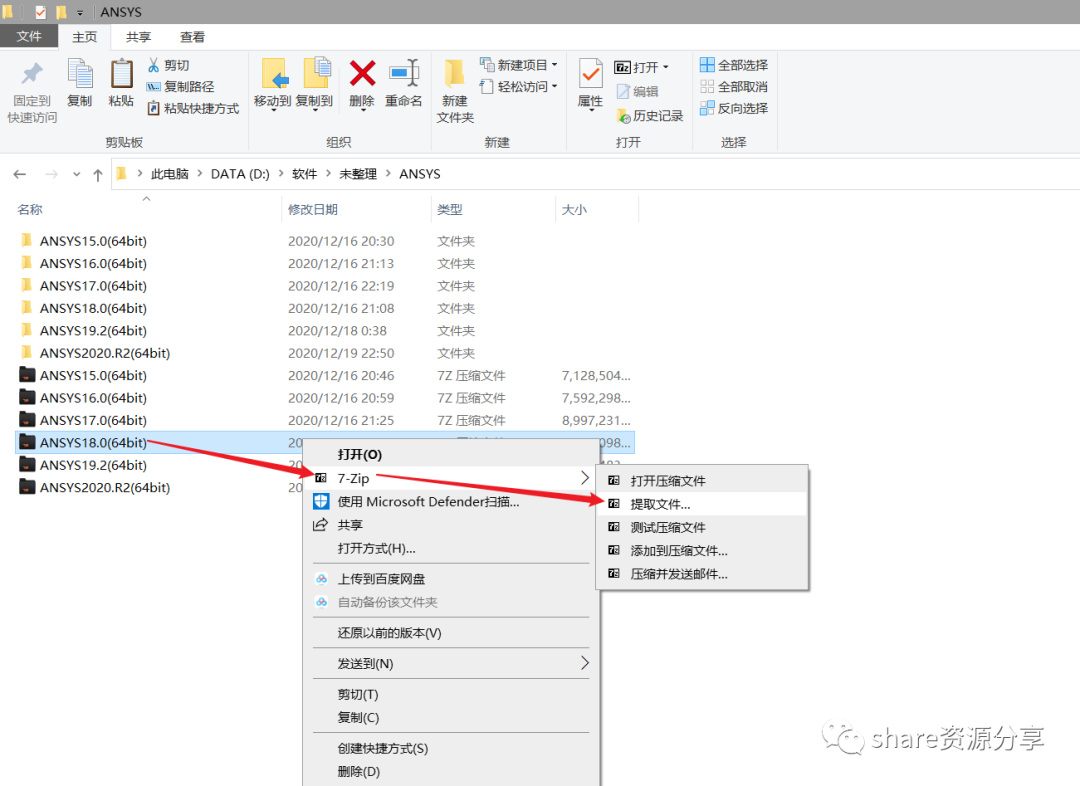Open the File (文件) ribbon tab
The width and height of the screenshot is (1080, 786).
tap(29, 37)
